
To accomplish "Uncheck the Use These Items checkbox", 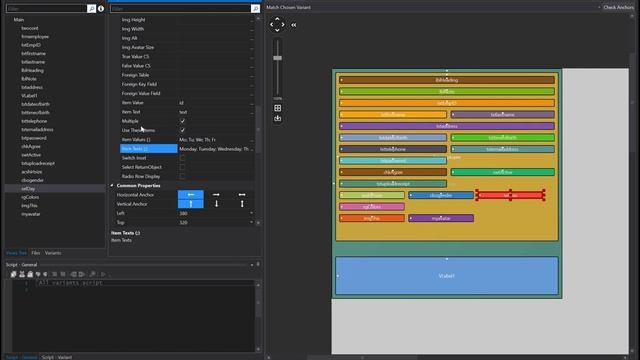I will 182,130.
